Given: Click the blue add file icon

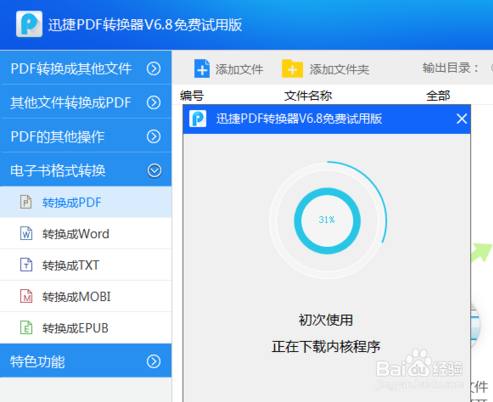Looking at the screenshot, I should (202, 69).
